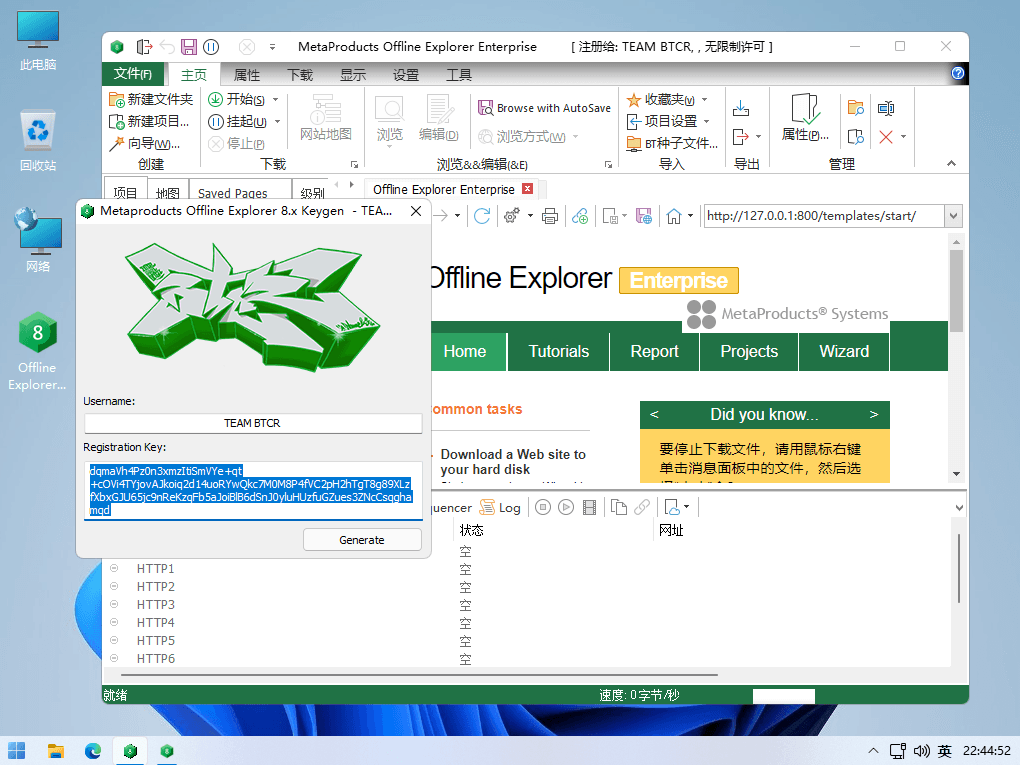
Task: Click the pause icon in title bar
Action: click(x=211, y=47)
